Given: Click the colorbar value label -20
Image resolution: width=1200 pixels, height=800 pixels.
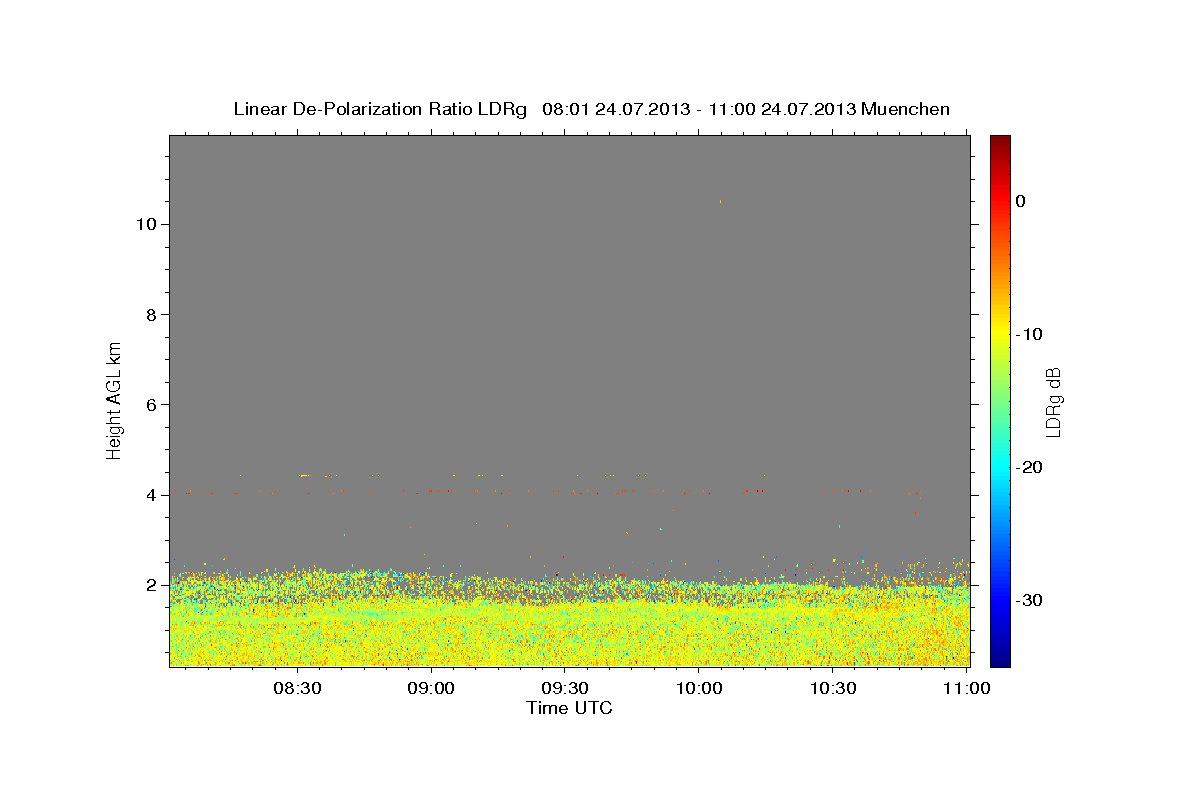Looking at the screenshot, I should pyautogui.click(x=1029, y=467).
